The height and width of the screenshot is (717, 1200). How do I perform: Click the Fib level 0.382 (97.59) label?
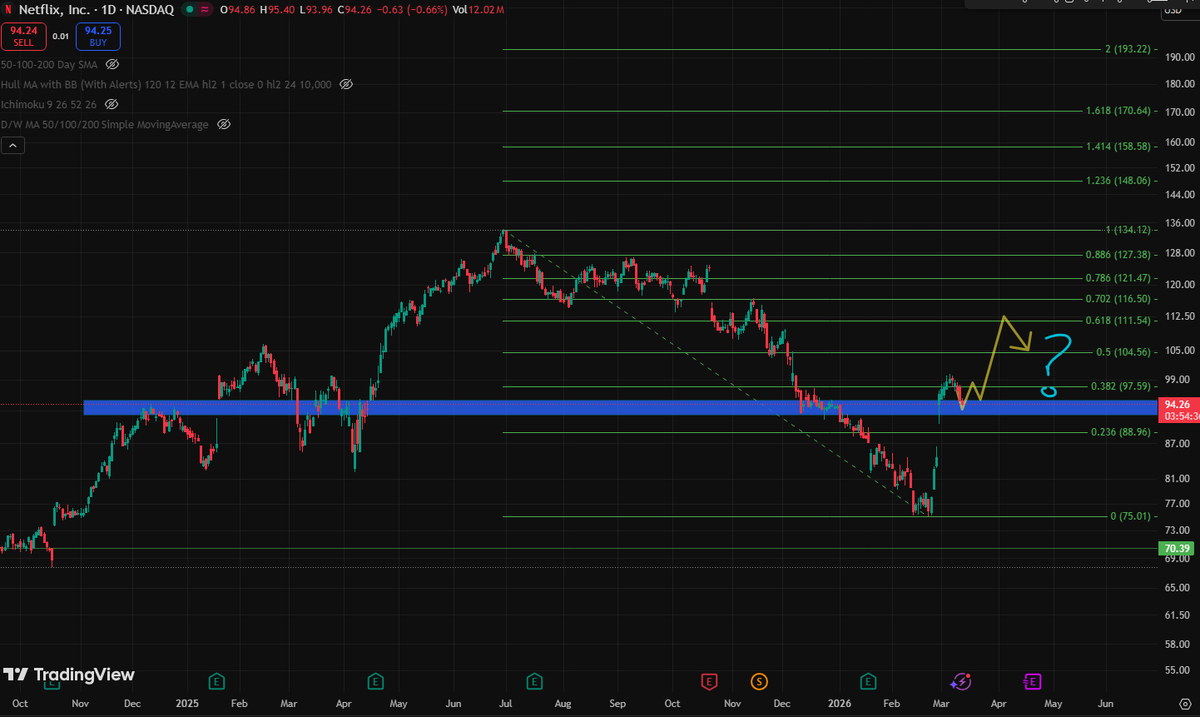point(1123,386)
